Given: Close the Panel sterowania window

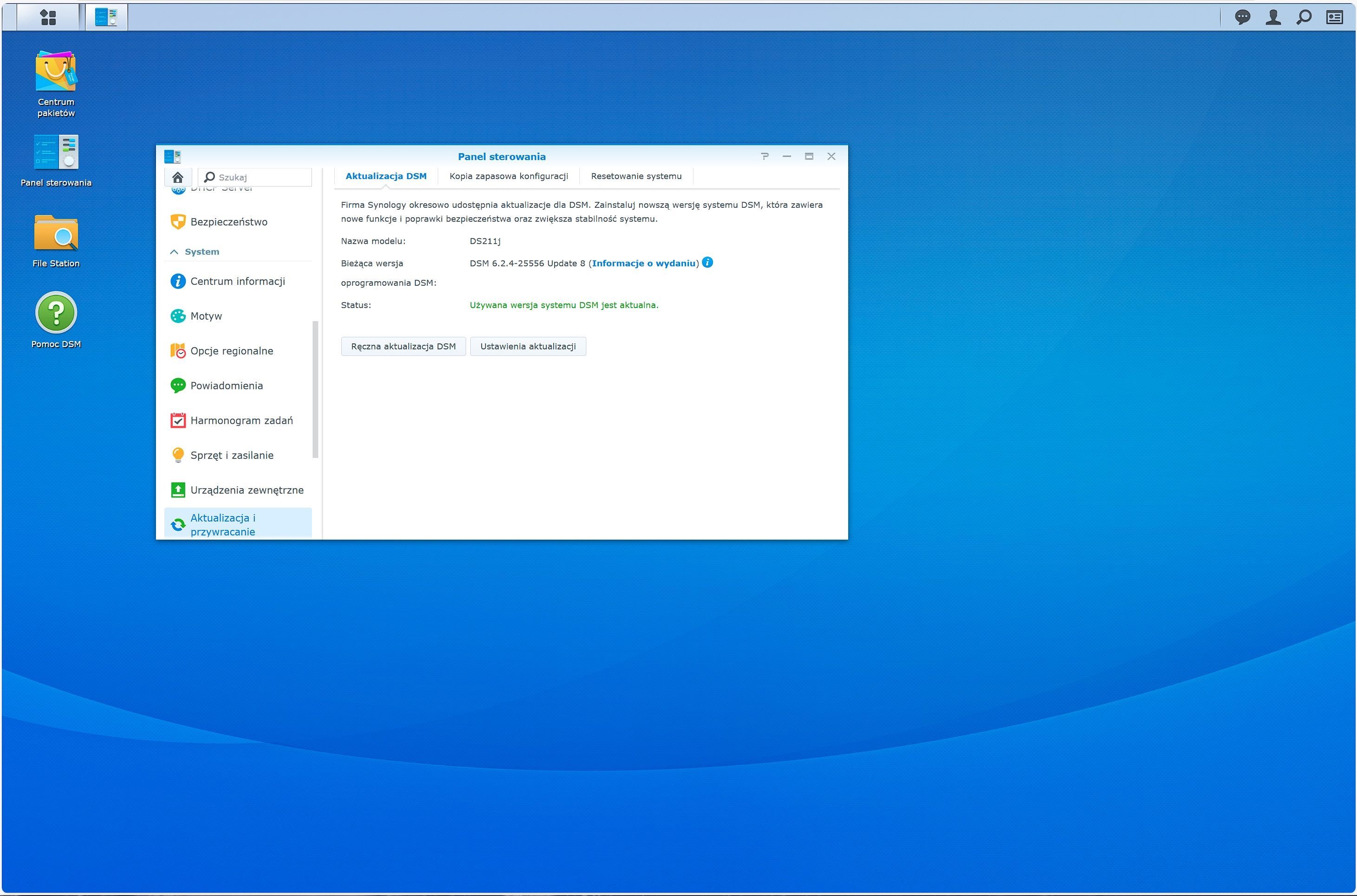Looking at the screenshot, I should coord(831,156).
